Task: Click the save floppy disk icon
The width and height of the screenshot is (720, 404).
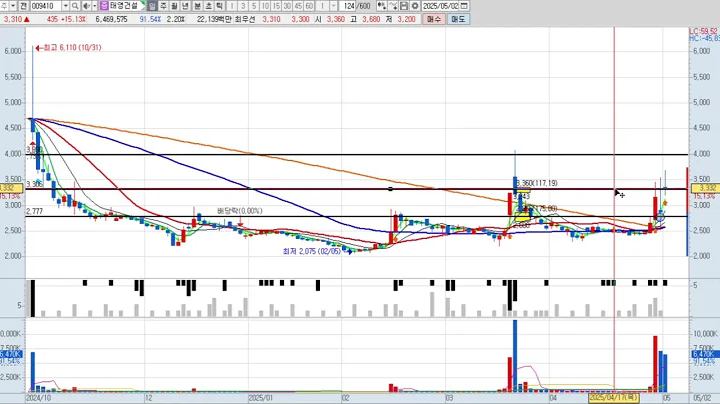Action: pos(404,6)
